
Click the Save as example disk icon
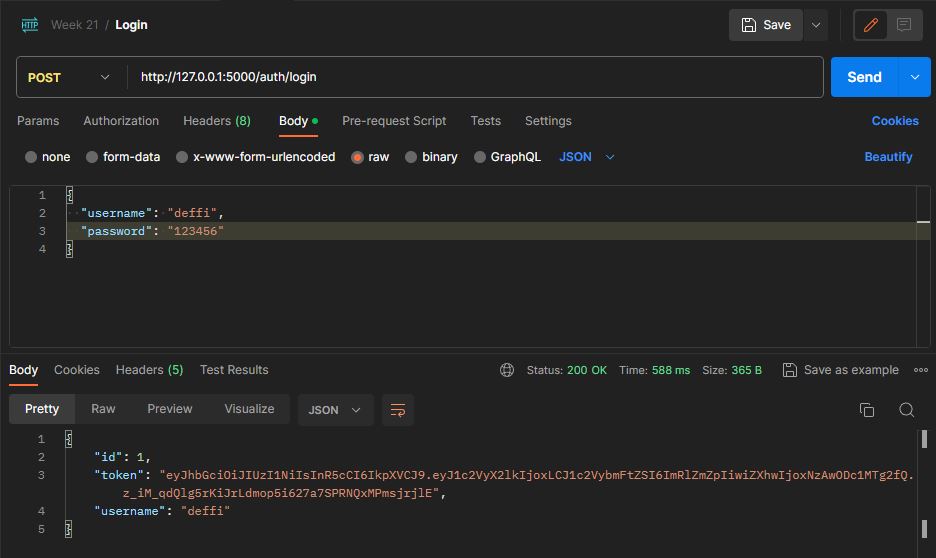789,370
